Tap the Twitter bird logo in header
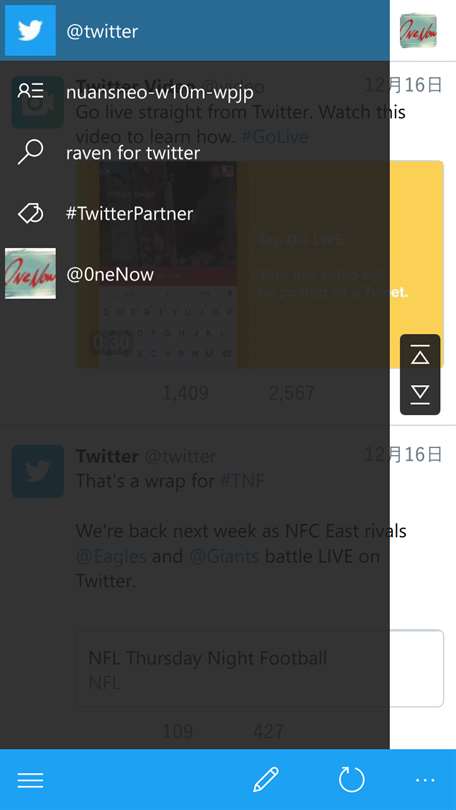Viewport: 456px width, 810px height. [30, 30]
